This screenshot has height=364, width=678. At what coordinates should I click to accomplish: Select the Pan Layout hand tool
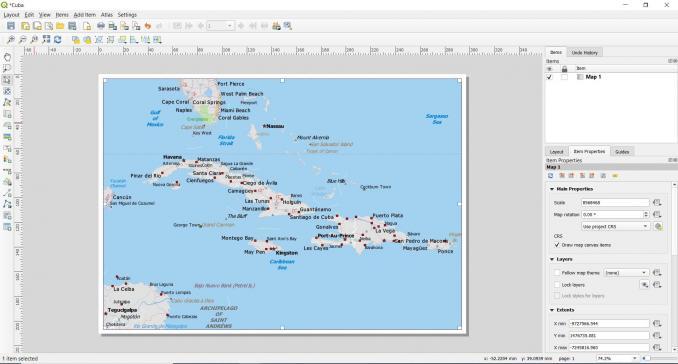point(7,57)
